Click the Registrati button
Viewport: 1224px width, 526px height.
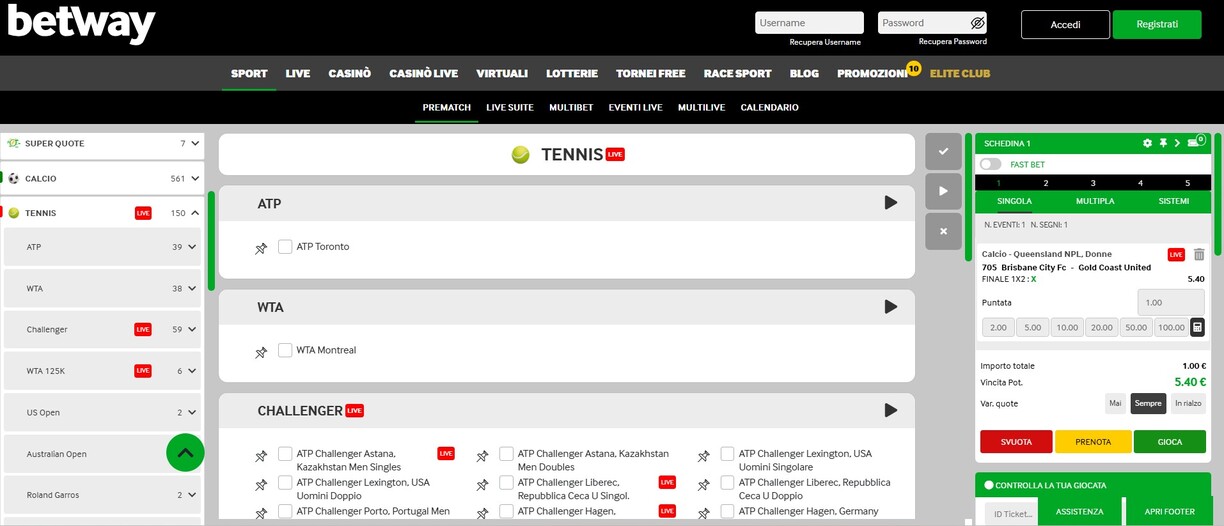click(x=1157, y=24)
